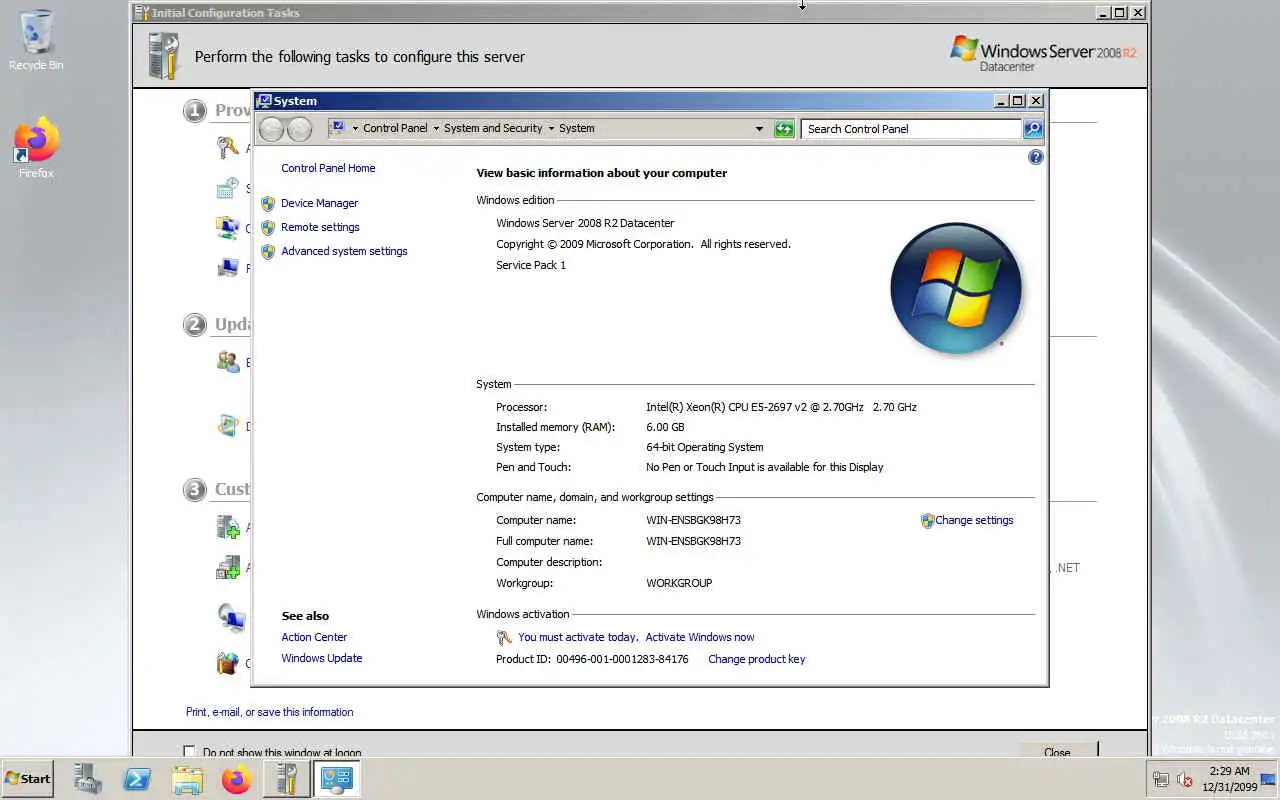Click in the Search Control Panel field
The width and height of the screenshot is (1280, 800).
(911, 128)
